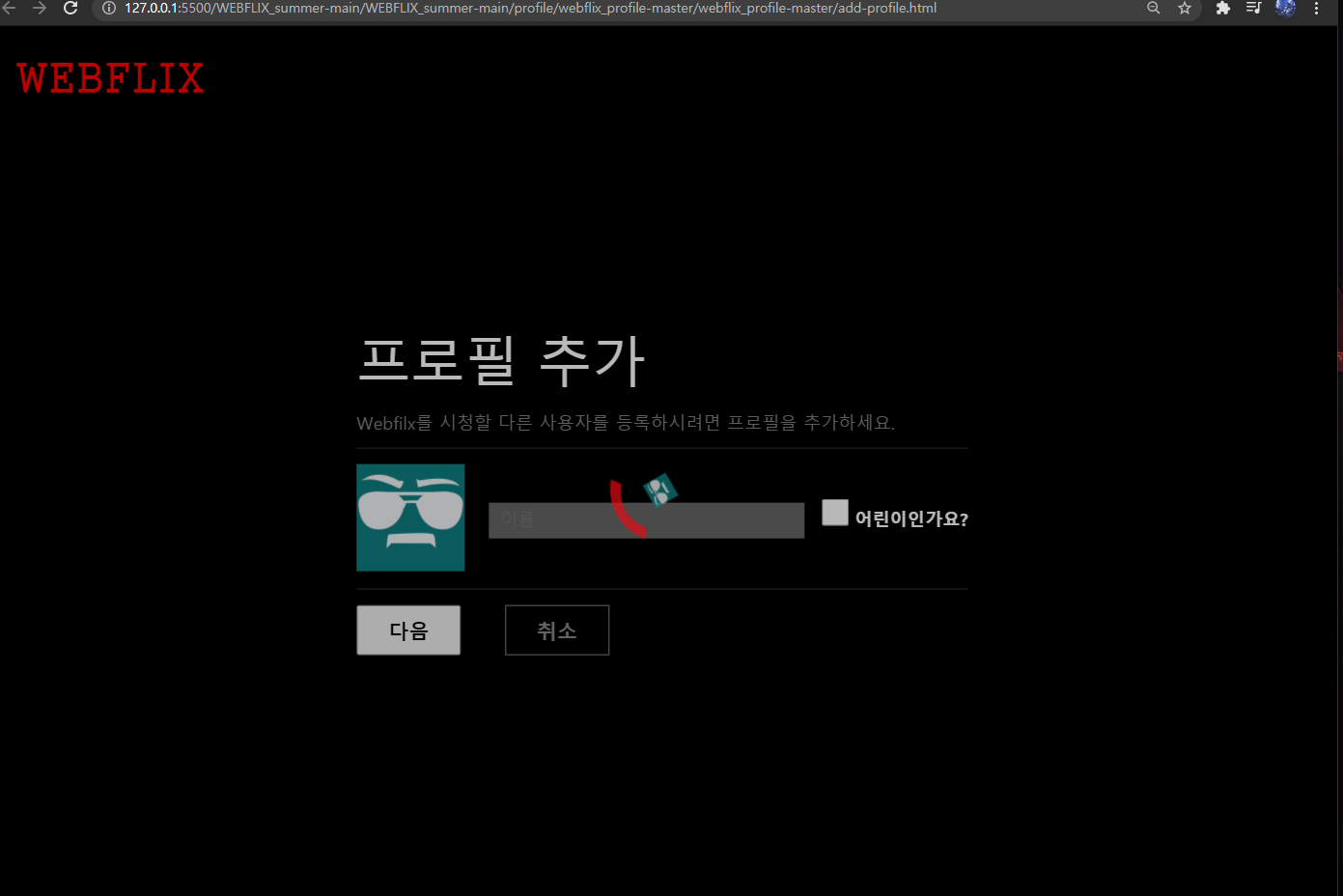Screen dimensions: 1343x896
Task: Click the 다음 button
Action: (x=407, y=629)
